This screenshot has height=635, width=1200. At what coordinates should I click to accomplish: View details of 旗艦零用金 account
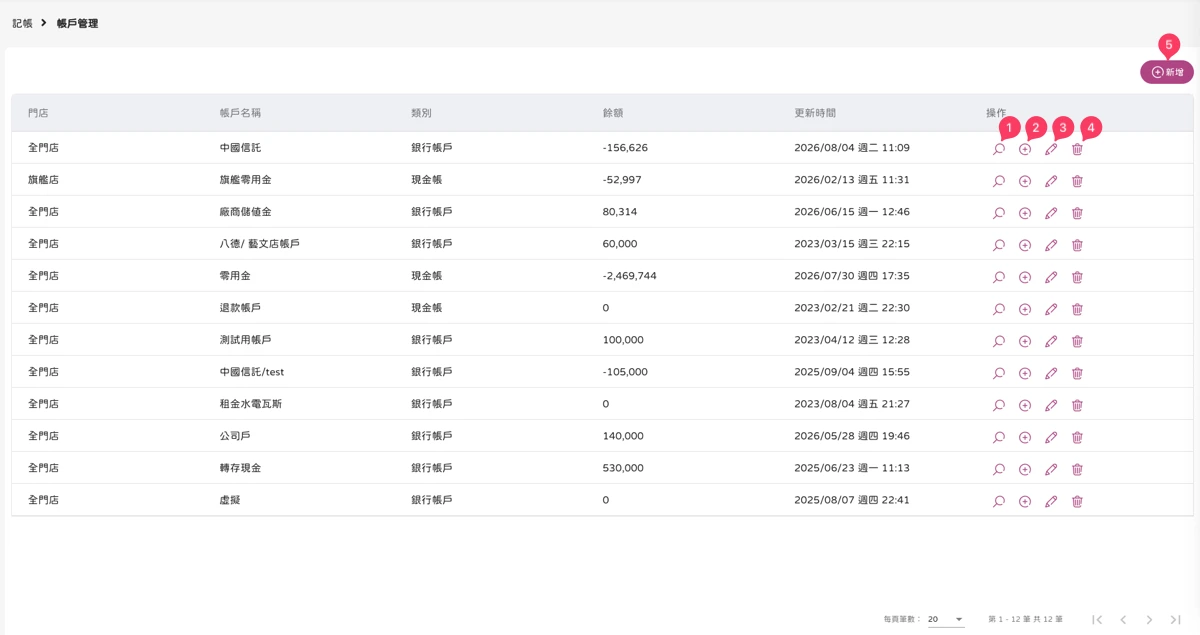pos(999,181)
